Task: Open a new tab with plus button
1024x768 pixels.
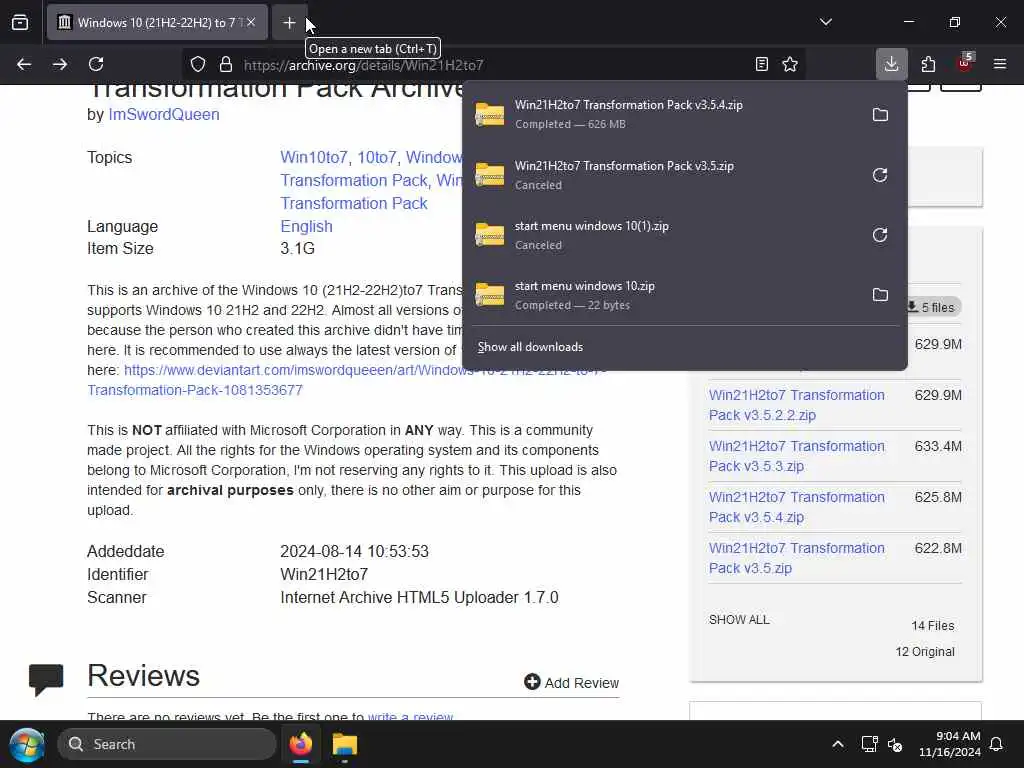Action: tap(289, 23)
